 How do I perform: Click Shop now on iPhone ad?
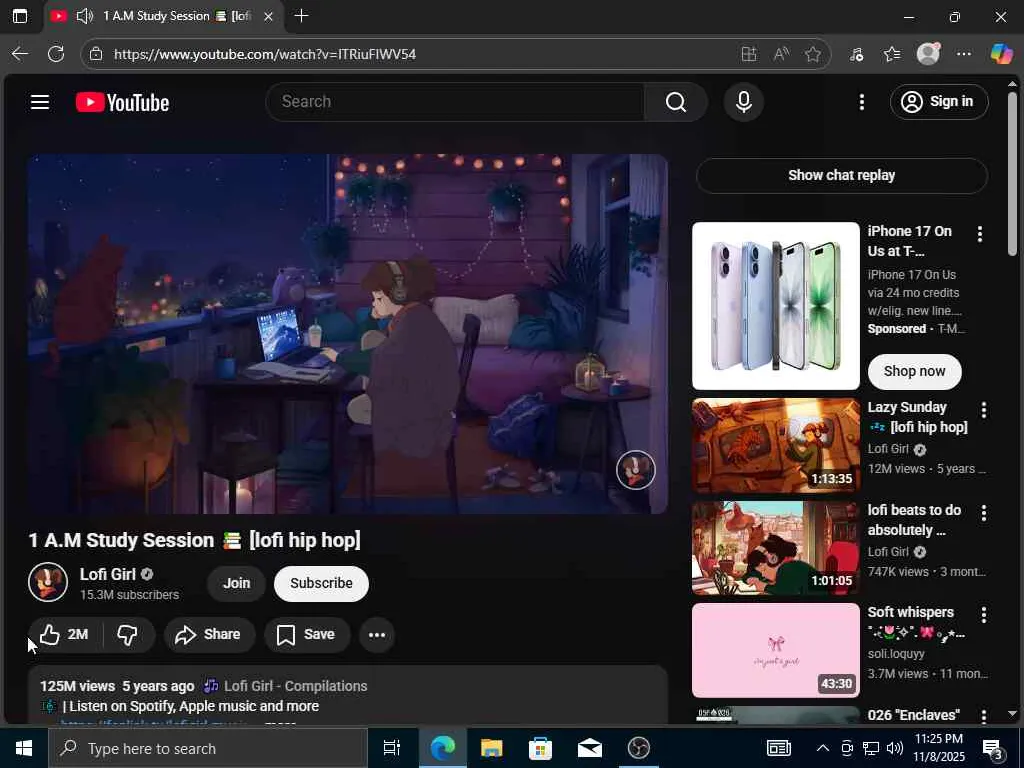point(914,371)
